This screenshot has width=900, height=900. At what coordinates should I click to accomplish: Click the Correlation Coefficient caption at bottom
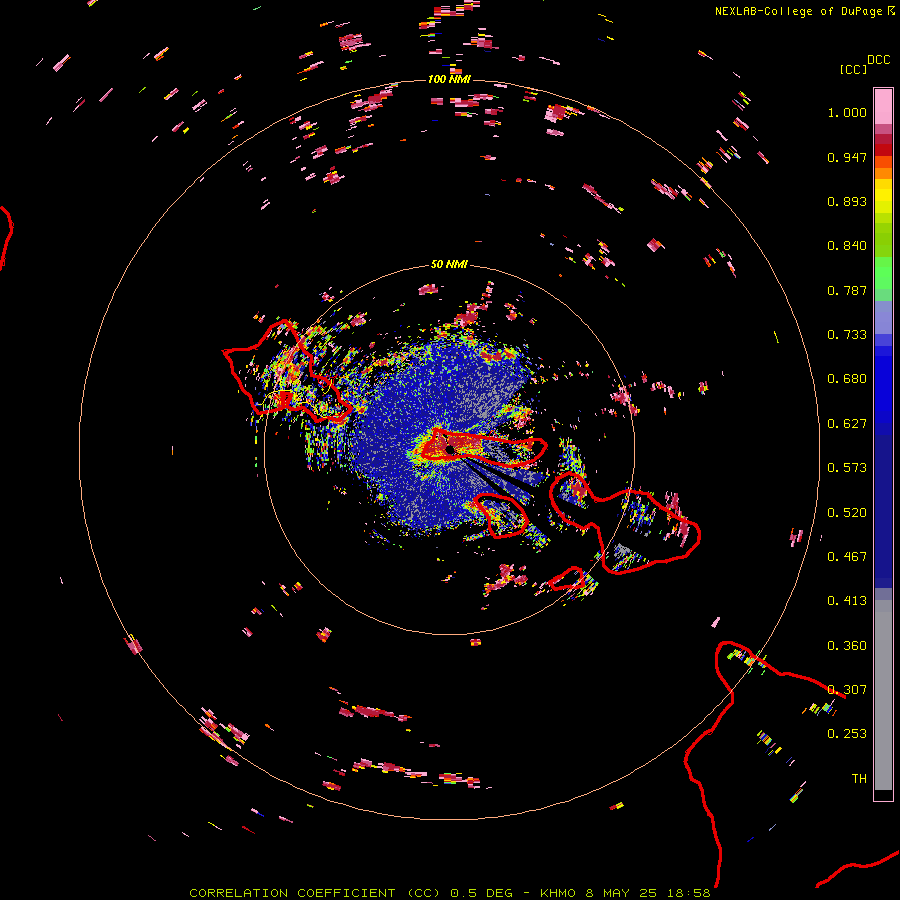[x=449, y=893]
